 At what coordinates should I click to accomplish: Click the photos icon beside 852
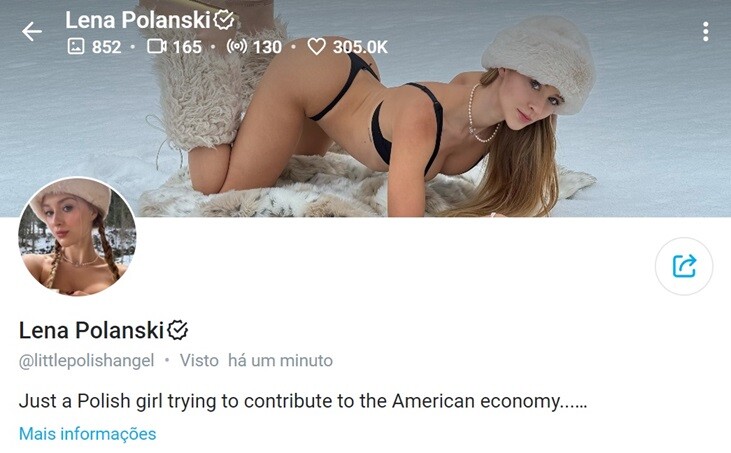pos(76,46)
